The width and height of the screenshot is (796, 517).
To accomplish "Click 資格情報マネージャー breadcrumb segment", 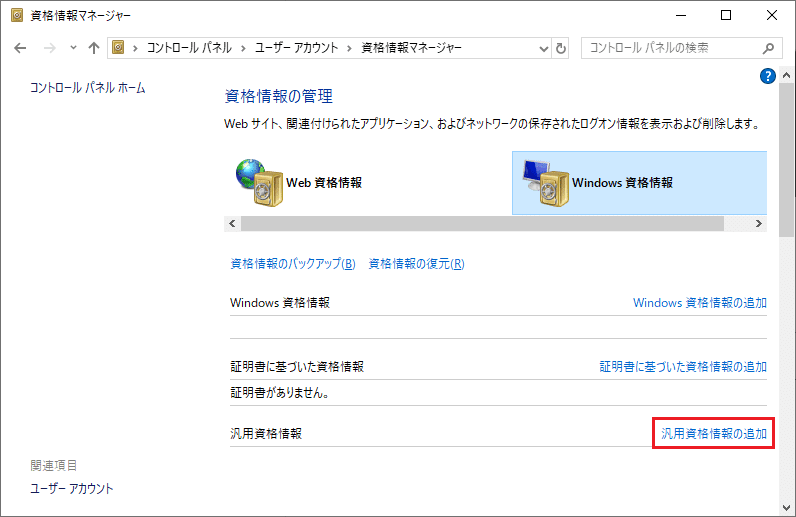I will click(411, 48).
